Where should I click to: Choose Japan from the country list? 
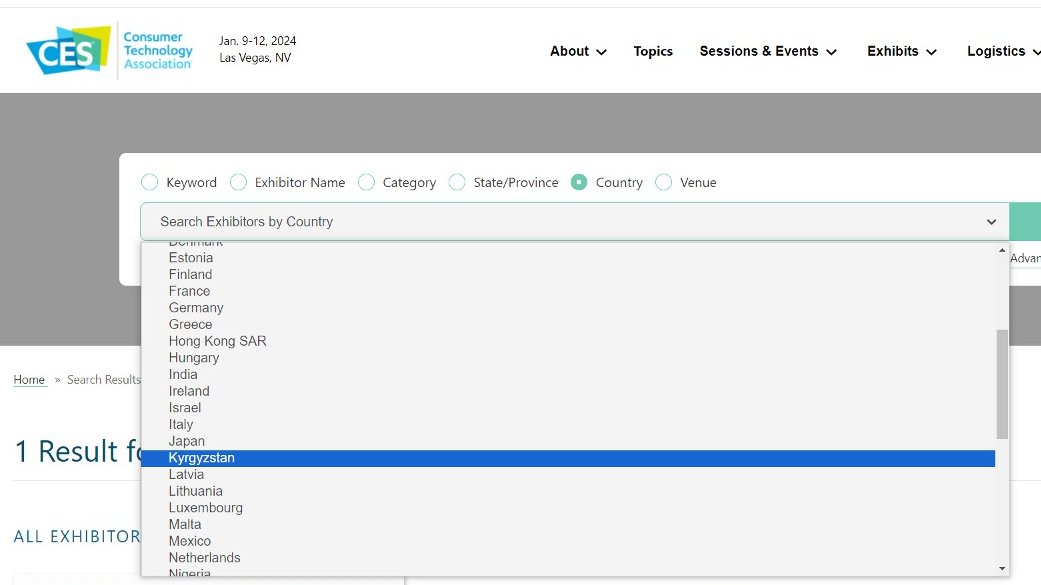pos(568,441)
